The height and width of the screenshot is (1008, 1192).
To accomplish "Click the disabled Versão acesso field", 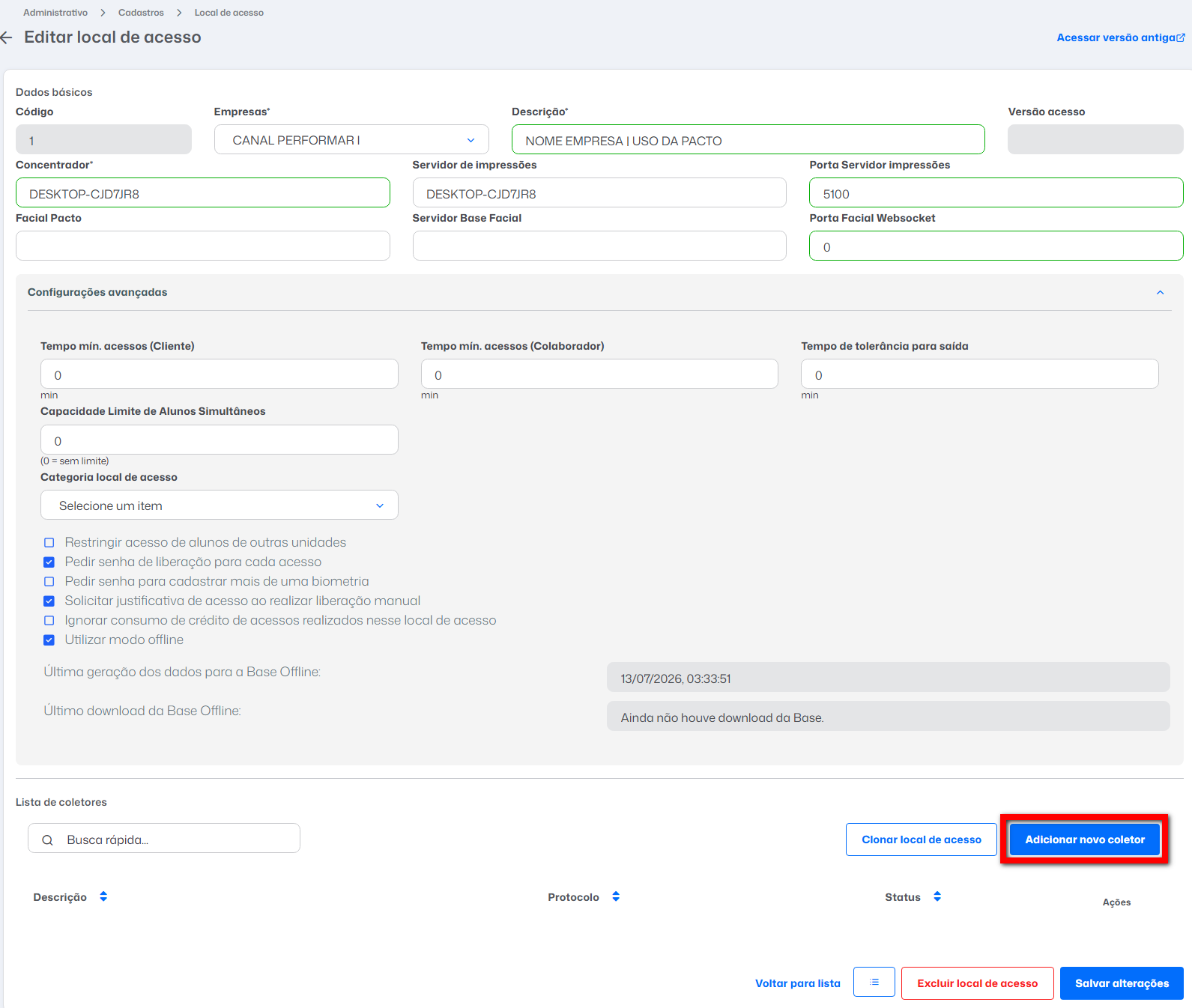I will pos(1095,140).
